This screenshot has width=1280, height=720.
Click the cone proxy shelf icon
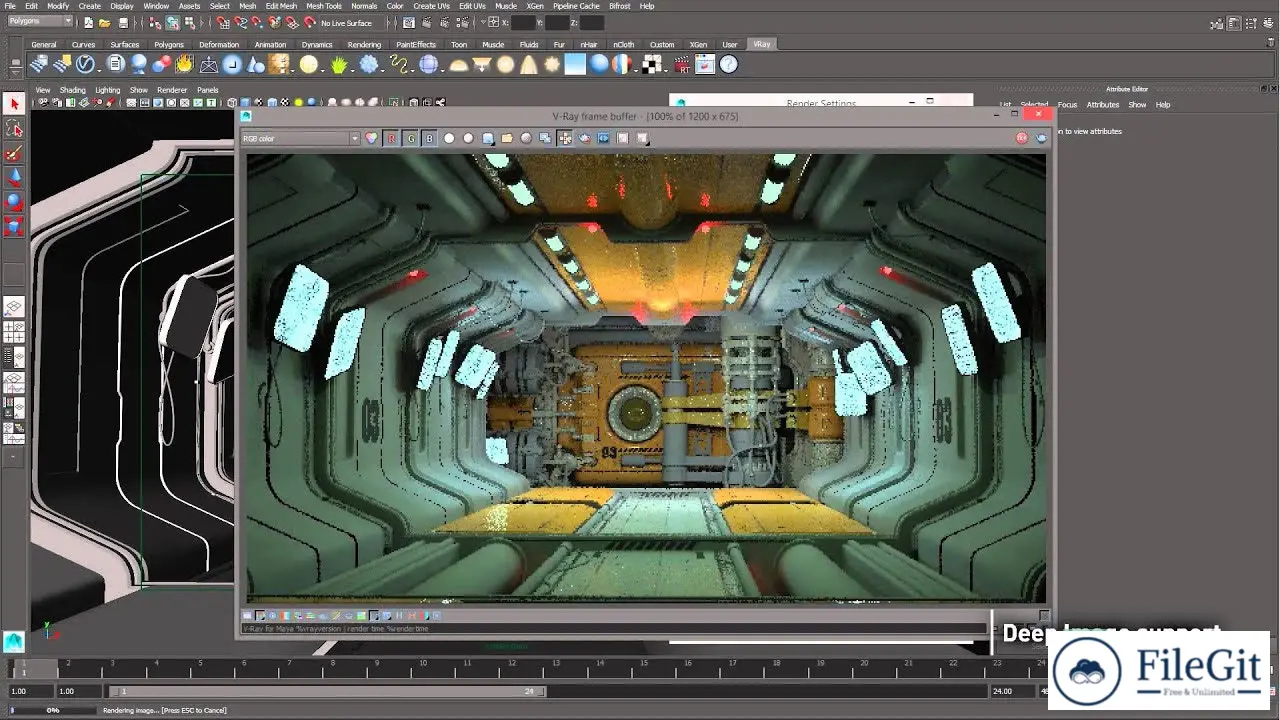(x=256, y=64)
